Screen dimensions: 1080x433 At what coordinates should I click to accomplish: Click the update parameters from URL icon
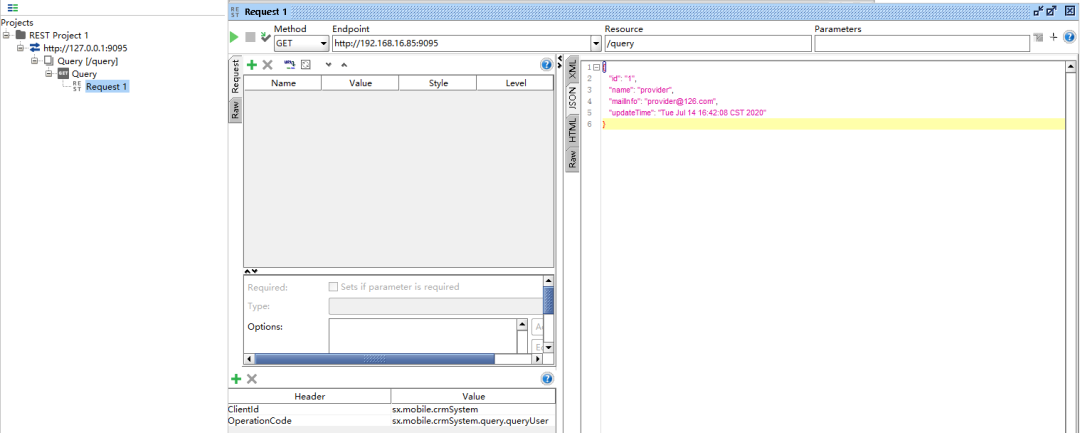coord(289,64)
